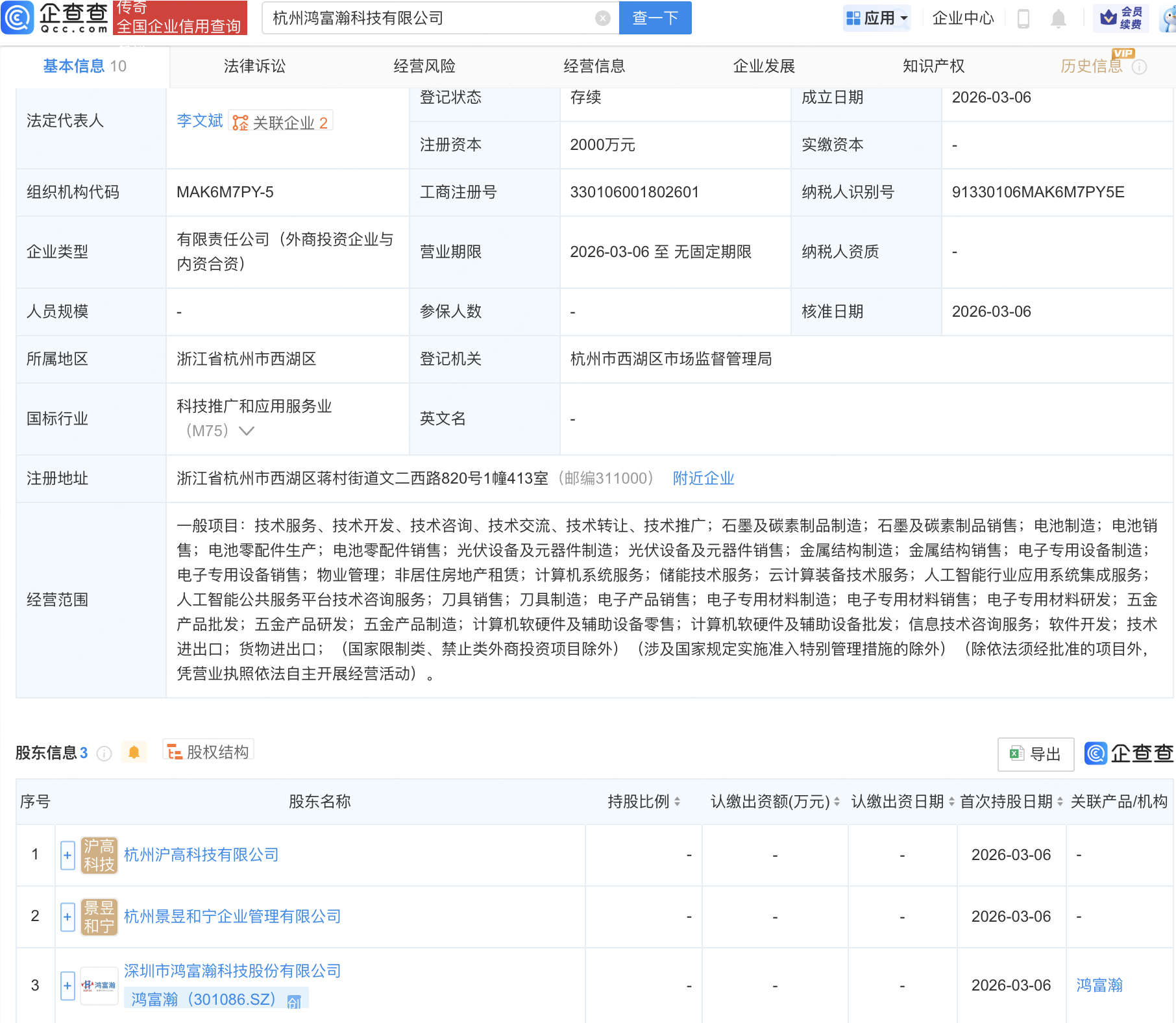Expand plus icon for 杭州沪高科技有限公司

tap(67, 855)
